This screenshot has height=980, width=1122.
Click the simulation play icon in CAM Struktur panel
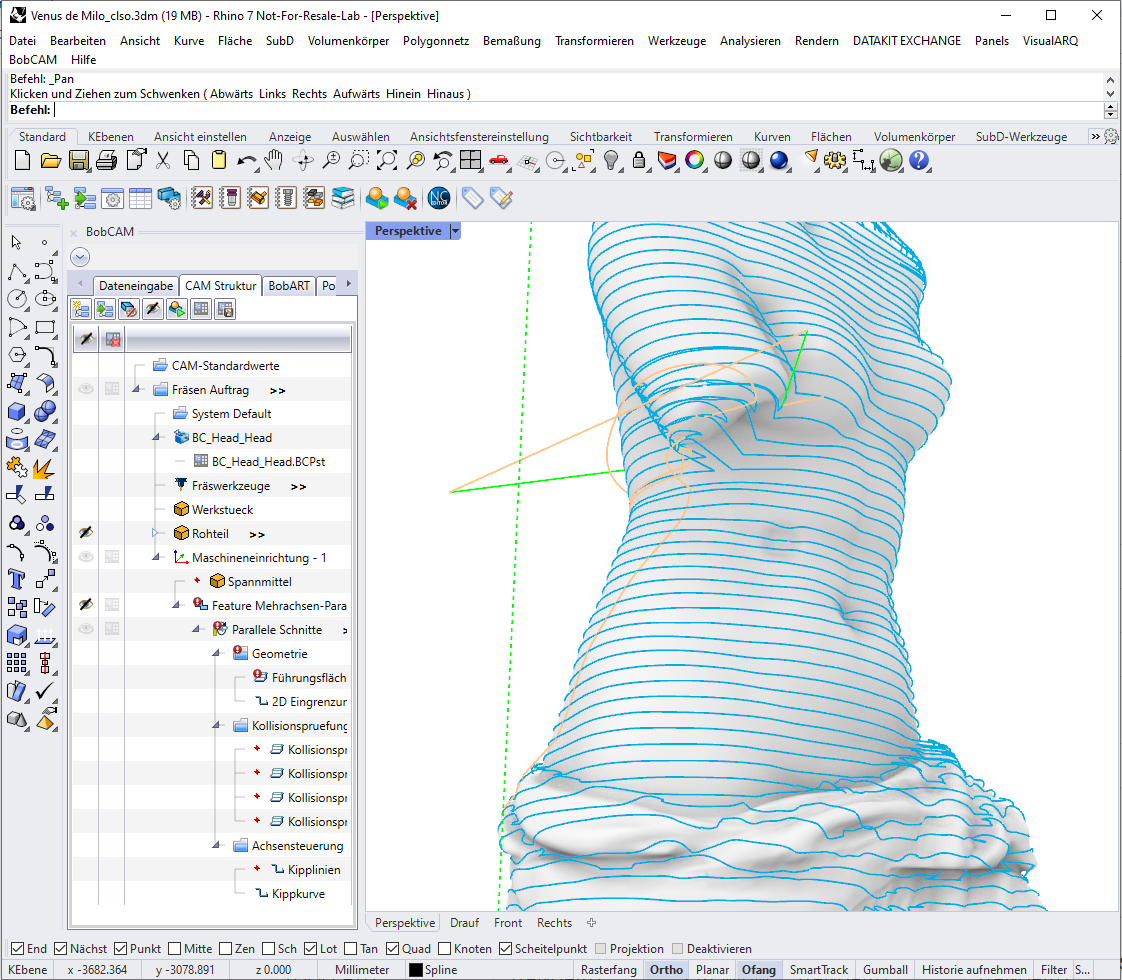pyautogui.click(x=175, y=309)
